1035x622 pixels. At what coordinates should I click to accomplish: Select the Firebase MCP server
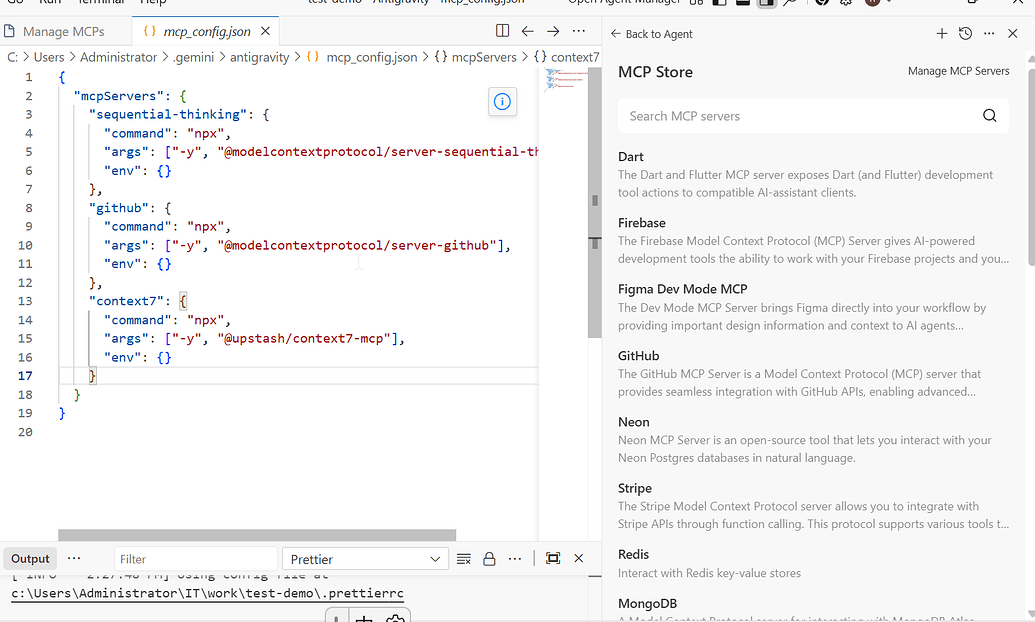point(813,241)
